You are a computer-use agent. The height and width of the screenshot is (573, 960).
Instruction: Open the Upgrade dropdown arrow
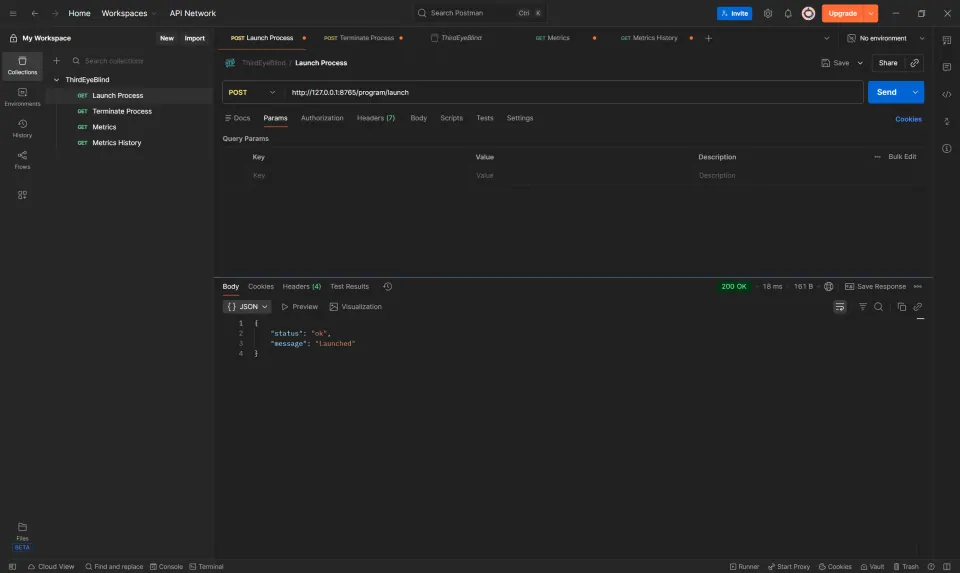tap(871, 13)
